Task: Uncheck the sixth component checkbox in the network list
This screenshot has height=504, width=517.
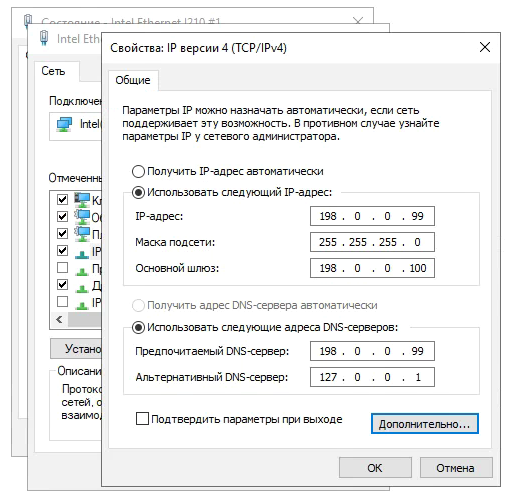Action: tap(62, 284)
